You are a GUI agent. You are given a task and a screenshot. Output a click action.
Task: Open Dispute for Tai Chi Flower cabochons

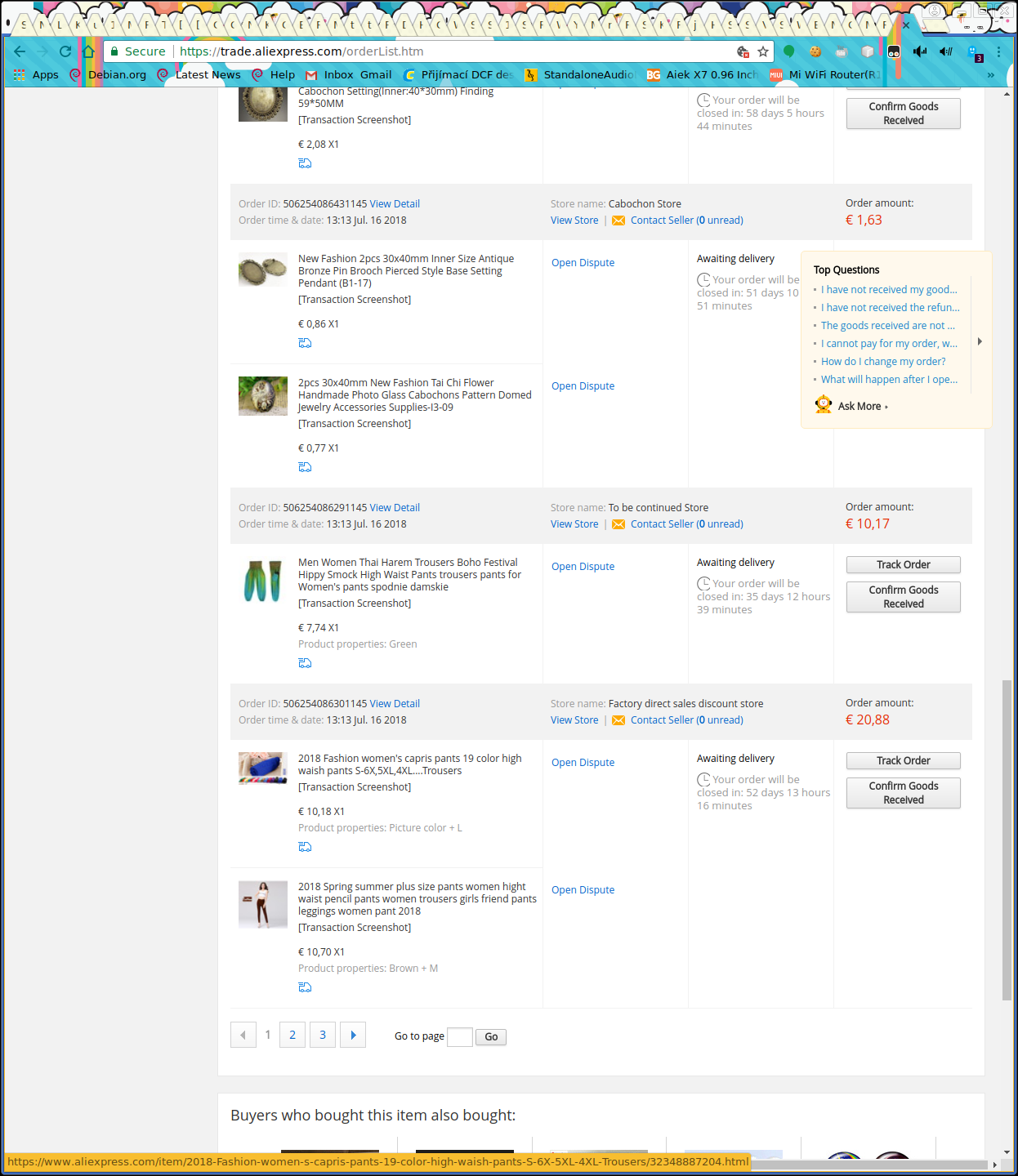[x=583, y=386]
